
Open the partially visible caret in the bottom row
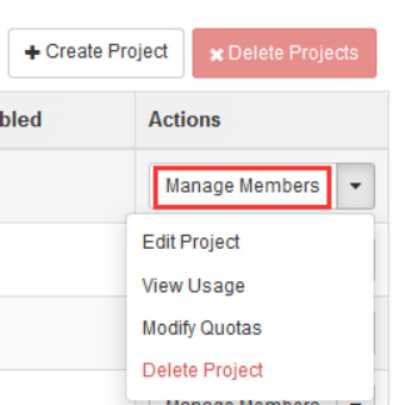click(355, 402)
